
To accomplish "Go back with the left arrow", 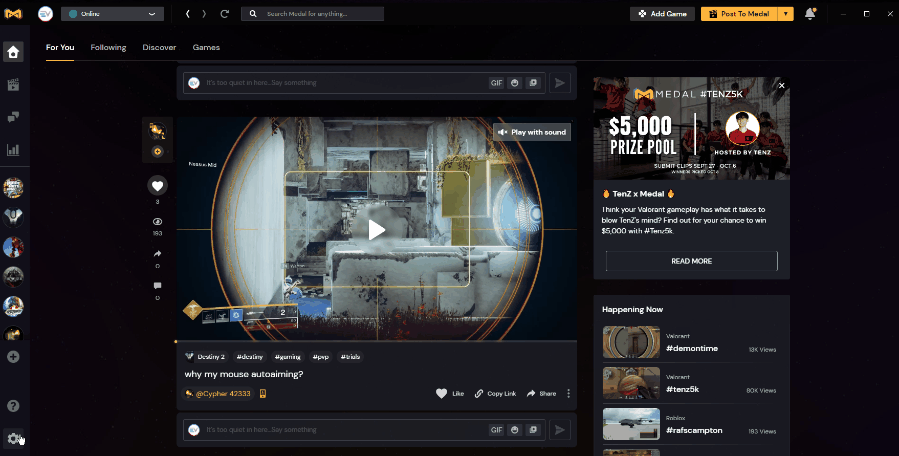I will 187,14.
